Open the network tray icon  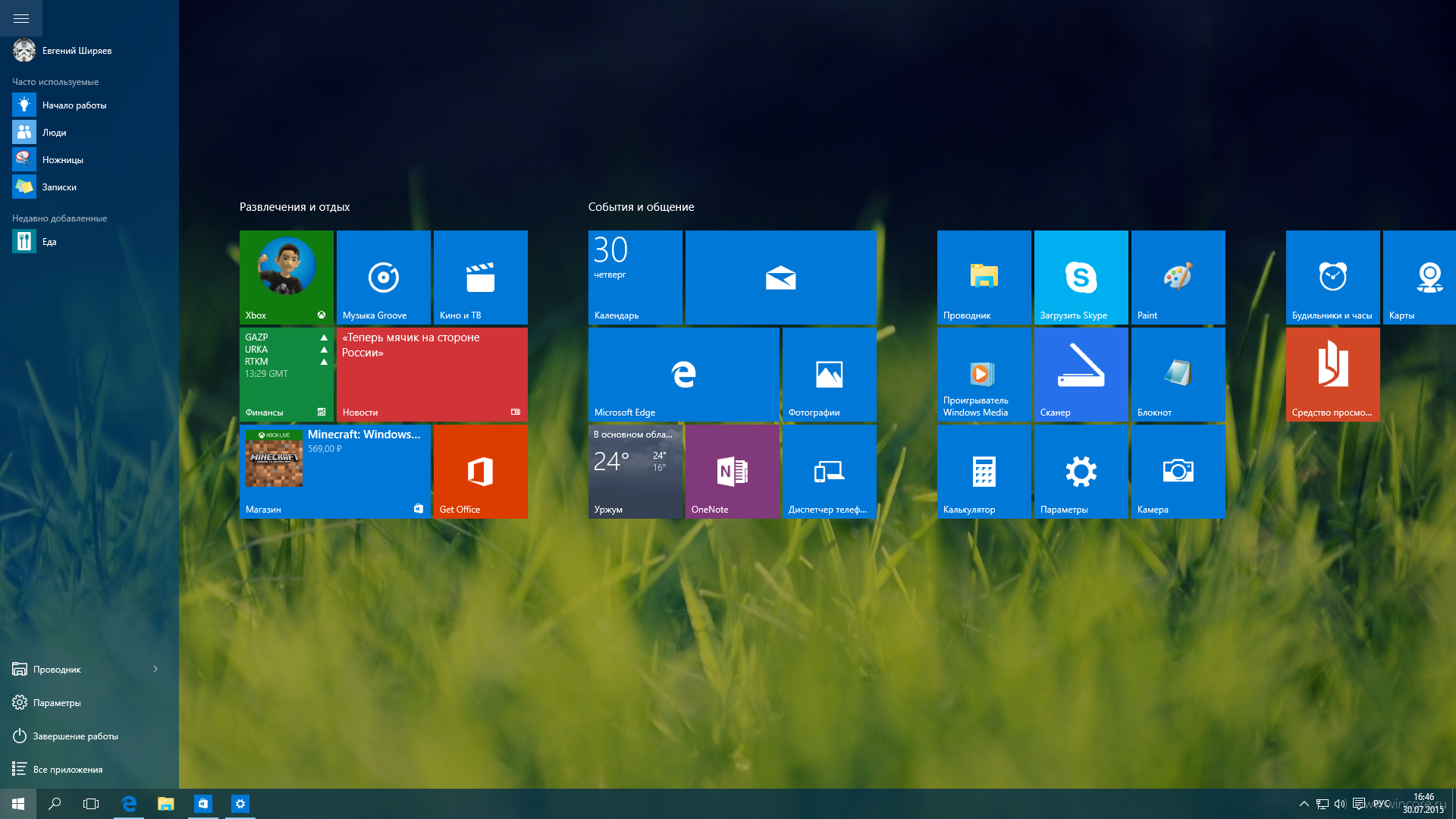(x=1322, y=804)
